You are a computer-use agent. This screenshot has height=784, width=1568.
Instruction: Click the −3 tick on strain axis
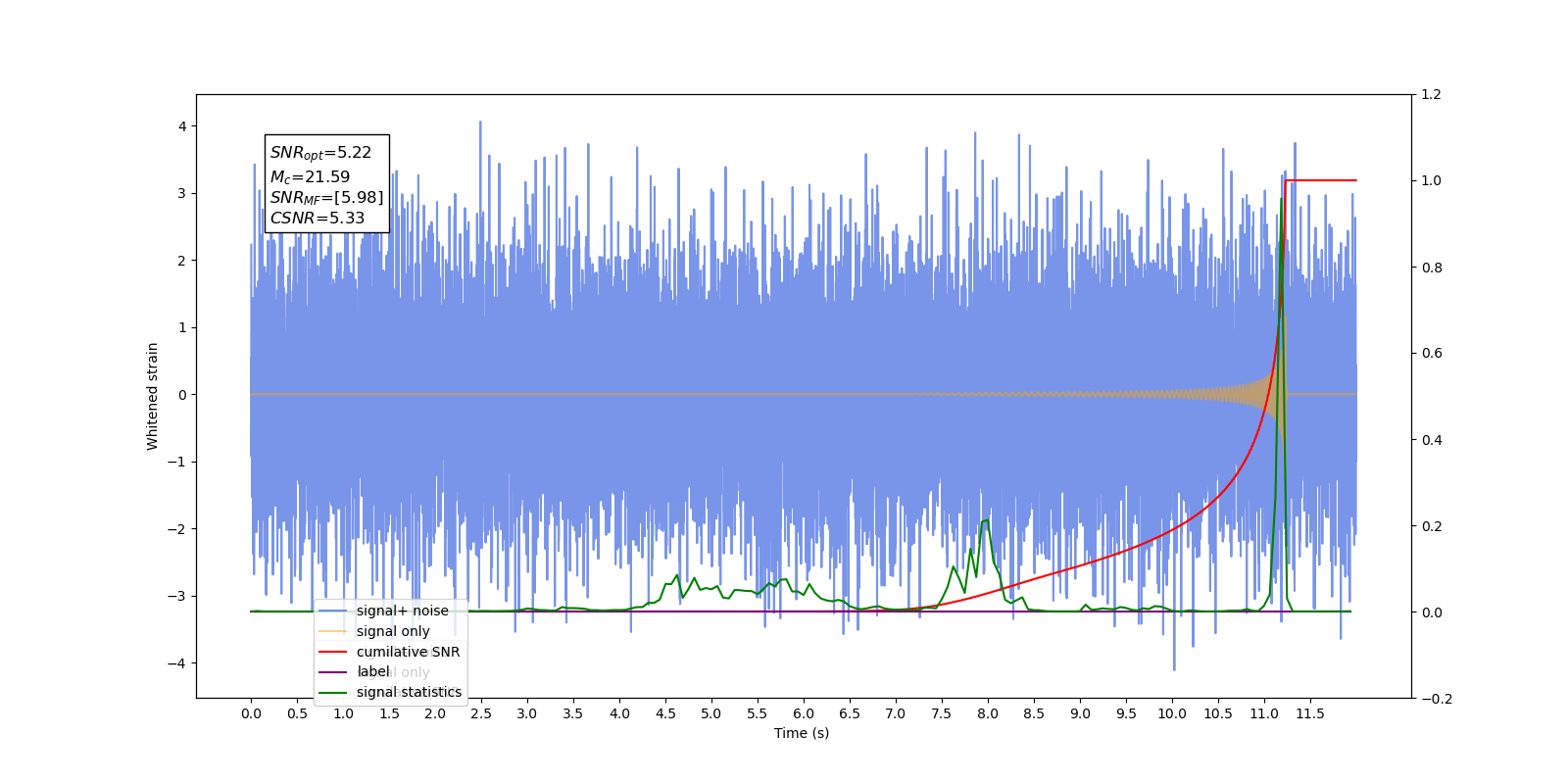176,597
